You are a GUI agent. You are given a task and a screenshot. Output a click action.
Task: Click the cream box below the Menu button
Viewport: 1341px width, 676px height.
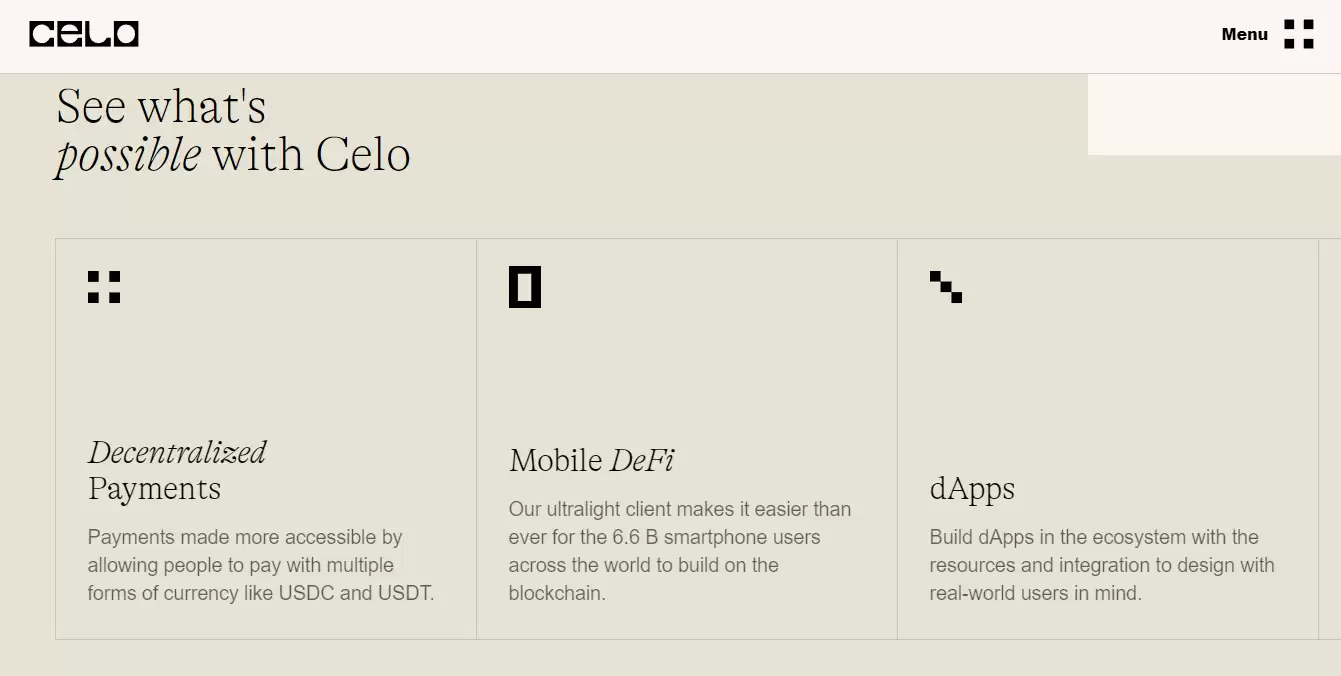click(x=1213, y=115)
